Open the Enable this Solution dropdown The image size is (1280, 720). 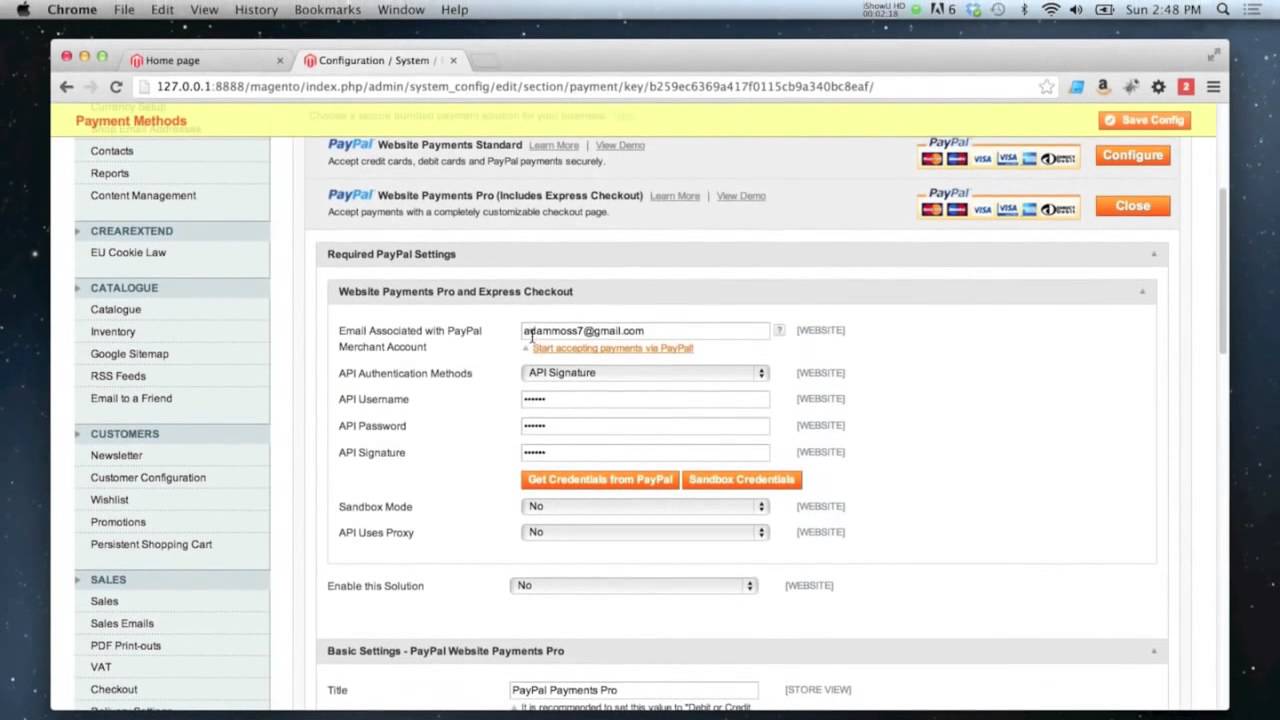click(633, 585)
